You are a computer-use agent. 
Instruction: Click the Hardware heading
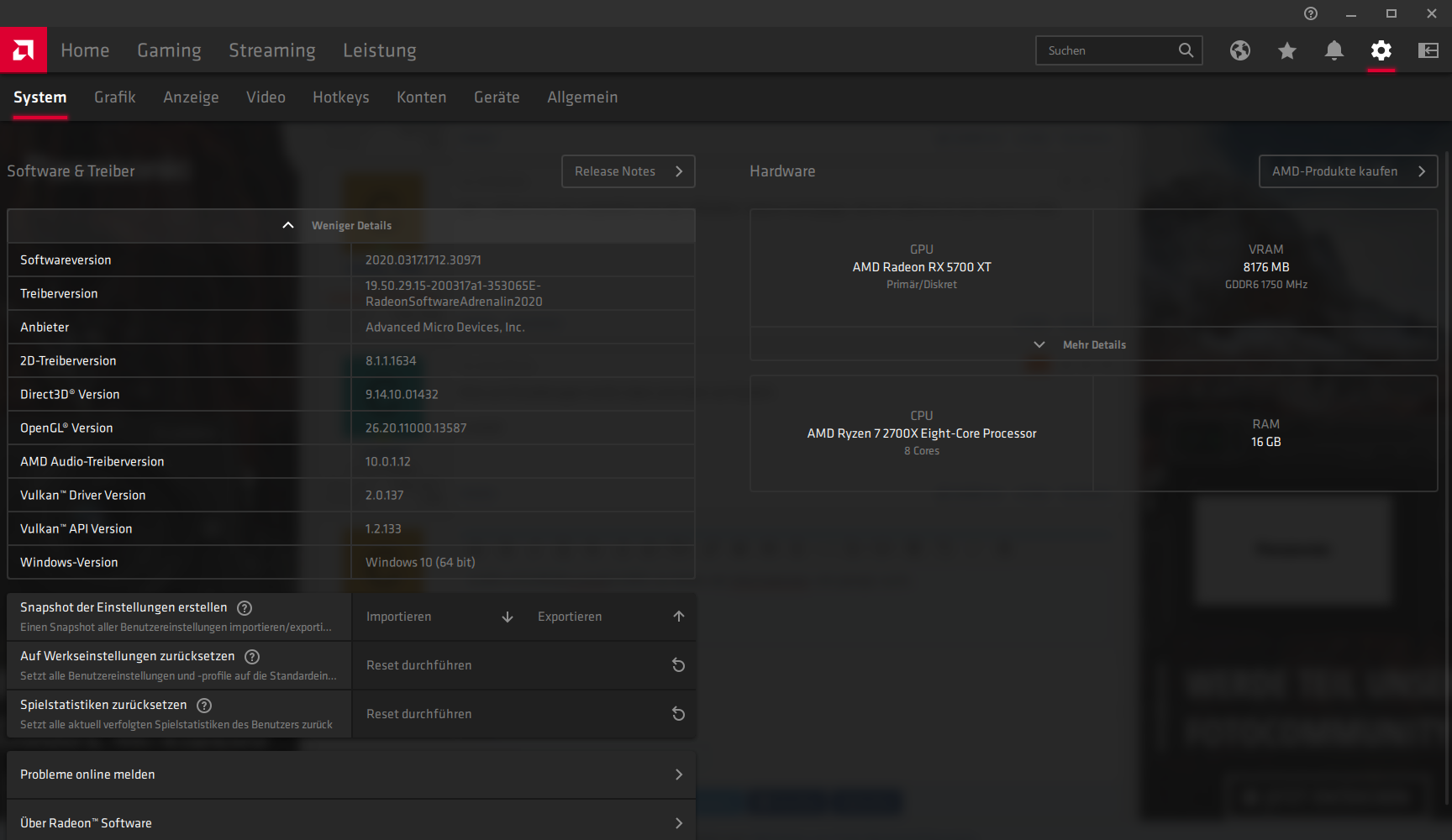[782, 171]
